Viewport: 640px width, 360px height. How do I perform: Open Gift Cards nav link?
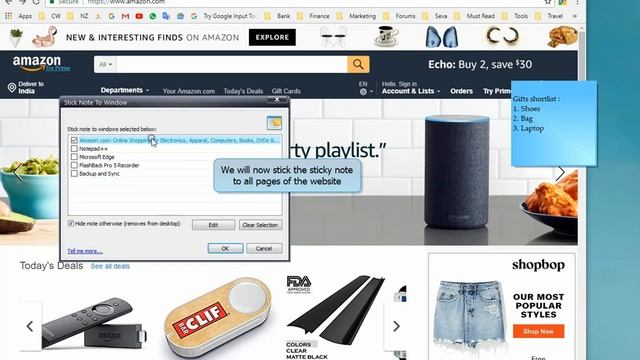(x=286, y=91)
